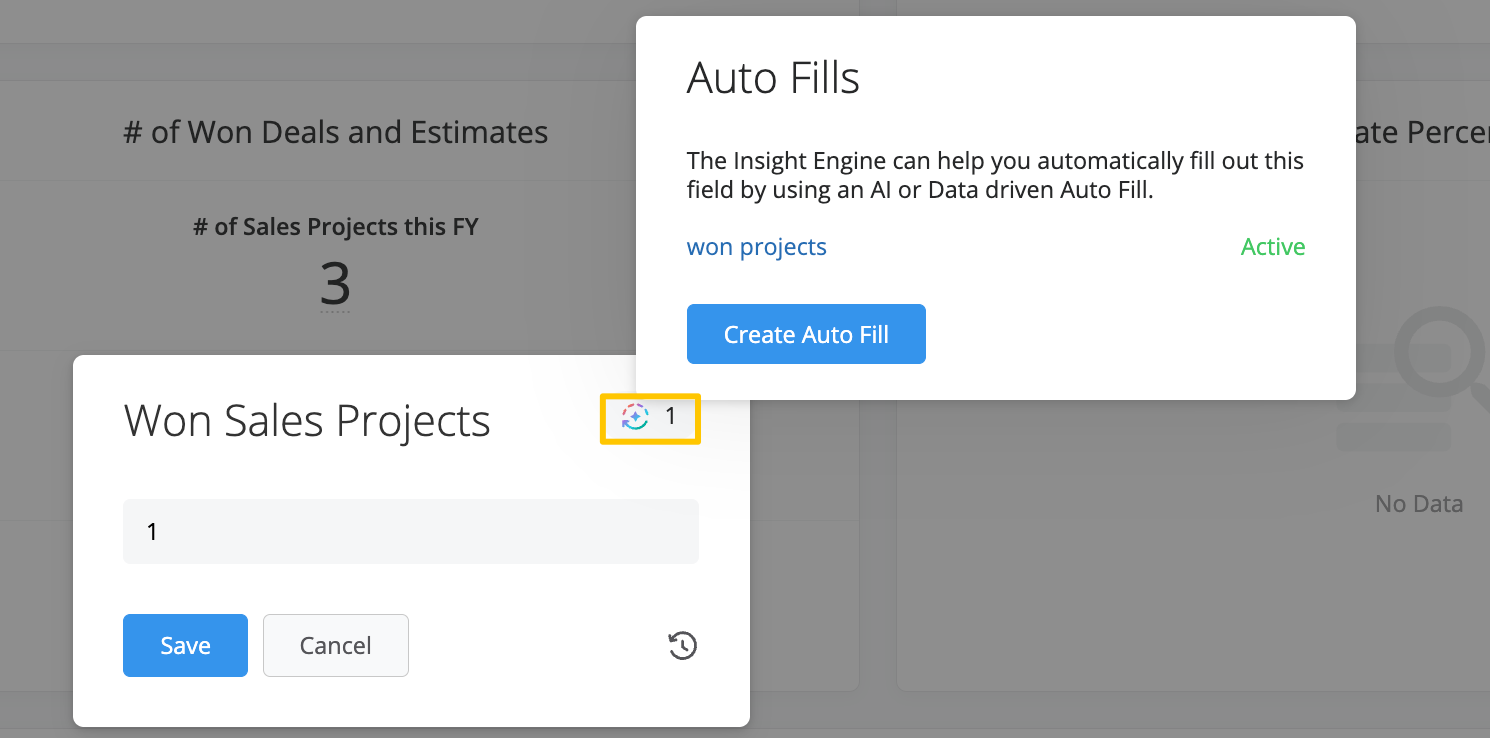The width and height of the screenshot is (1490, 738).
Task: Open the "won projects" auto fill link
Action: 756,247
